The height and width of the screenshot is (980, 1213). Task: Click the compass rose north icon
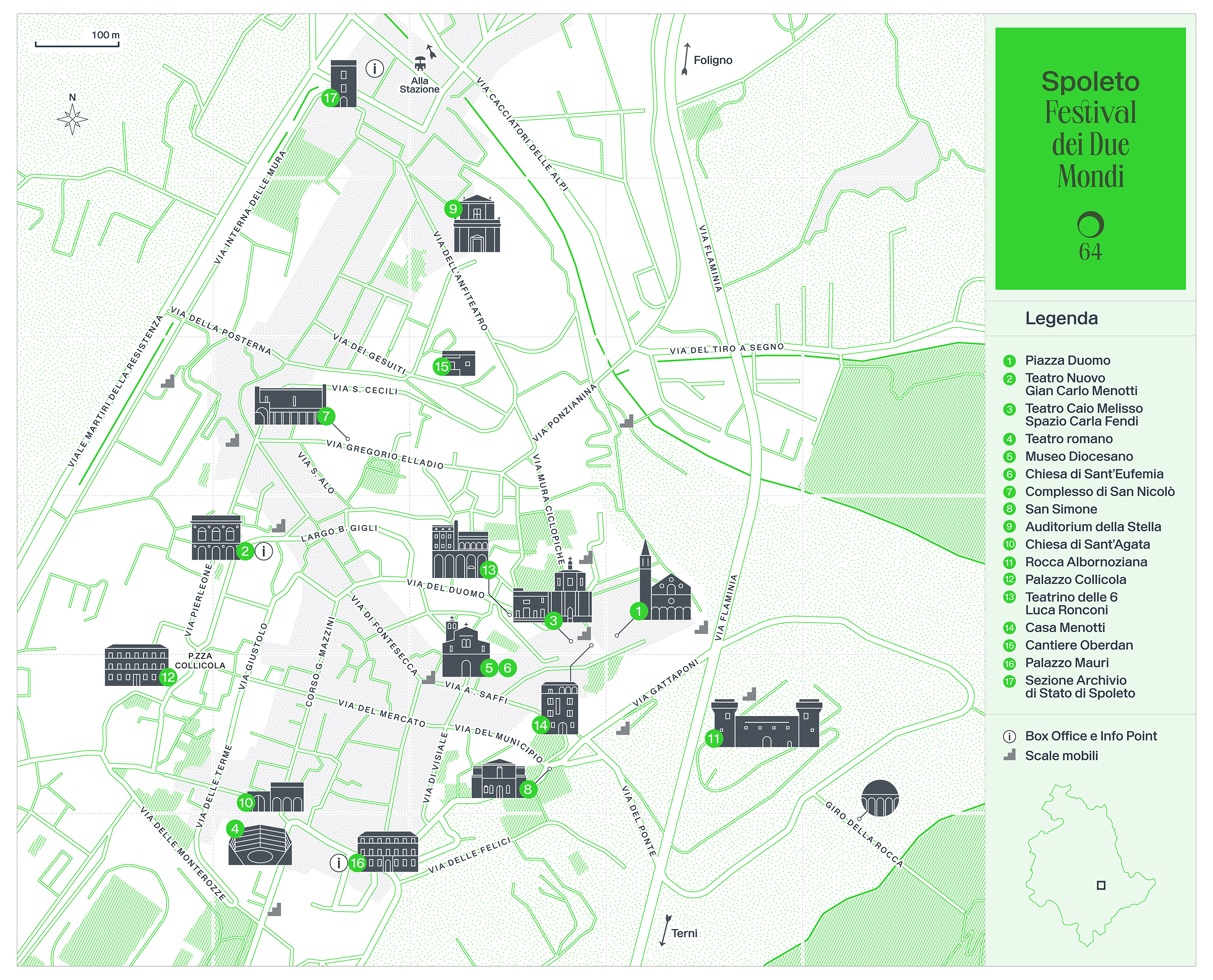[x=72, y=119]
